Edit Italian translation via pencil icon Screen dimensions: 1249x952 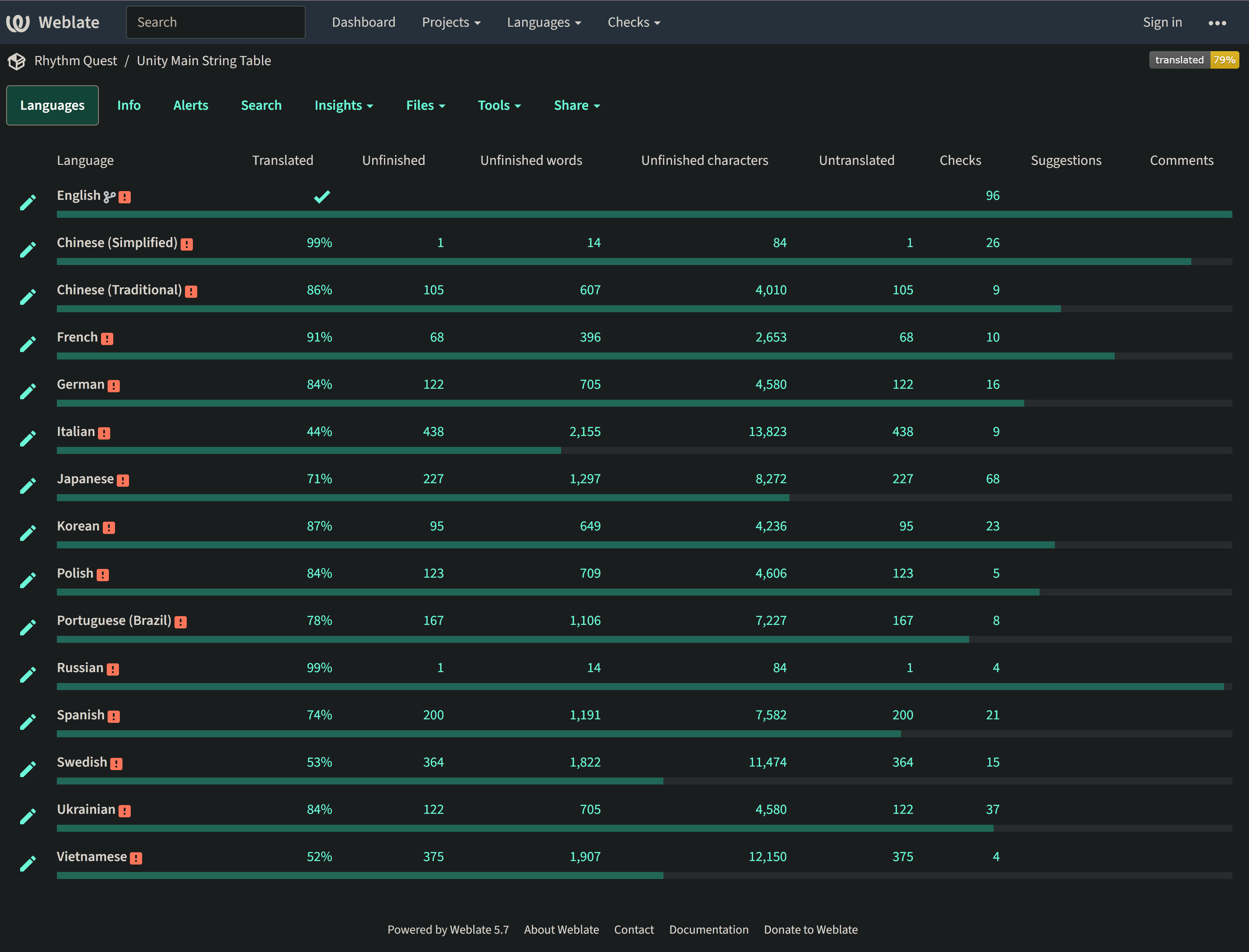(28, 439)
